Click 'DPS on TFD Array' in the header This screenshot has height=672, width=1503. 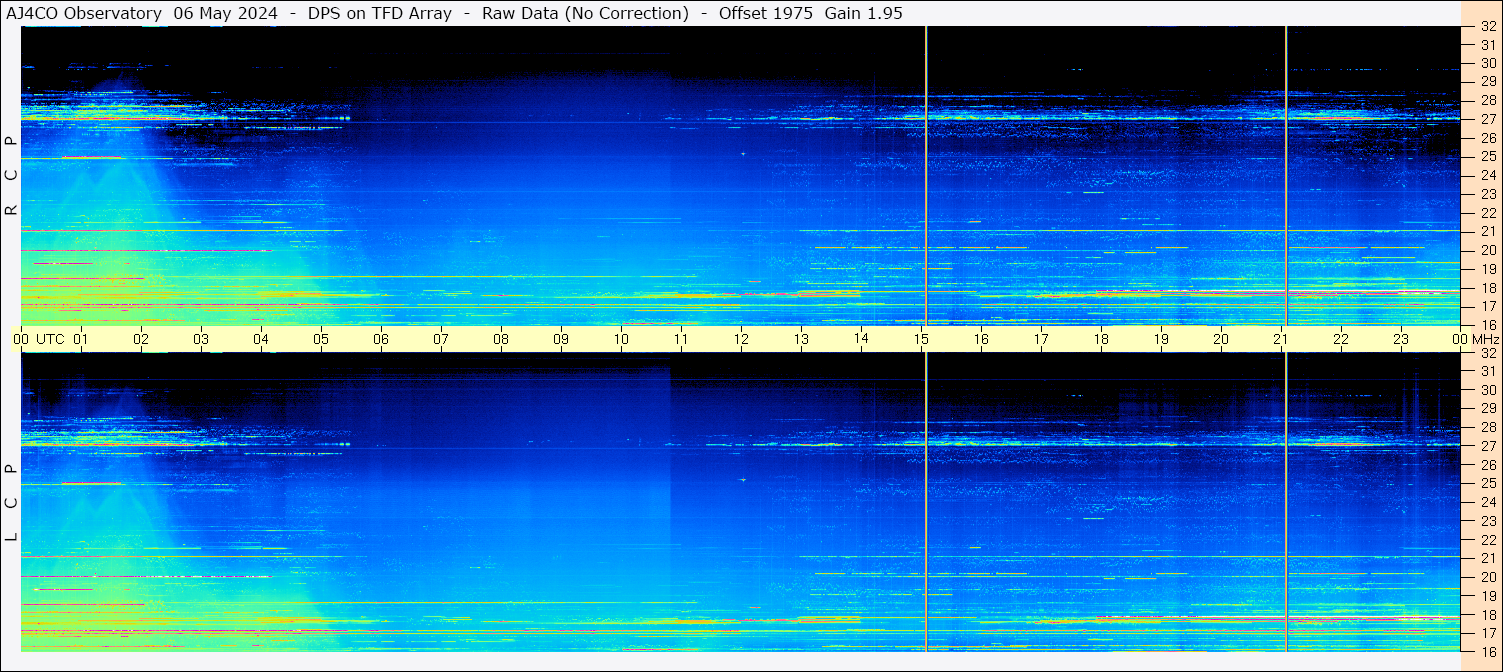pos(381,13)
